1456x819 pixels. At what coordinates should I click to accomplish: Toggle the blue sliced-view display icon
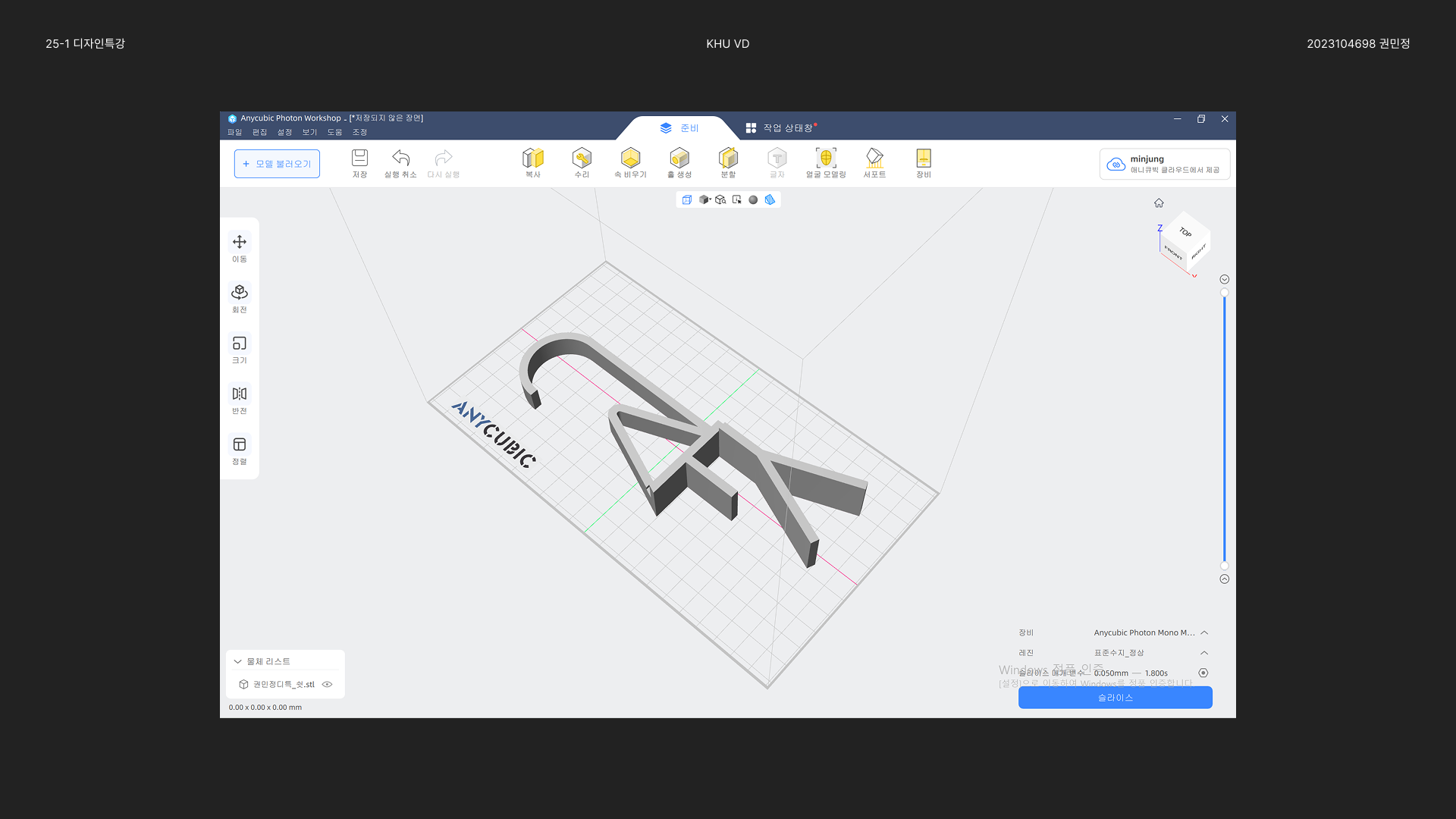point(770,200)
